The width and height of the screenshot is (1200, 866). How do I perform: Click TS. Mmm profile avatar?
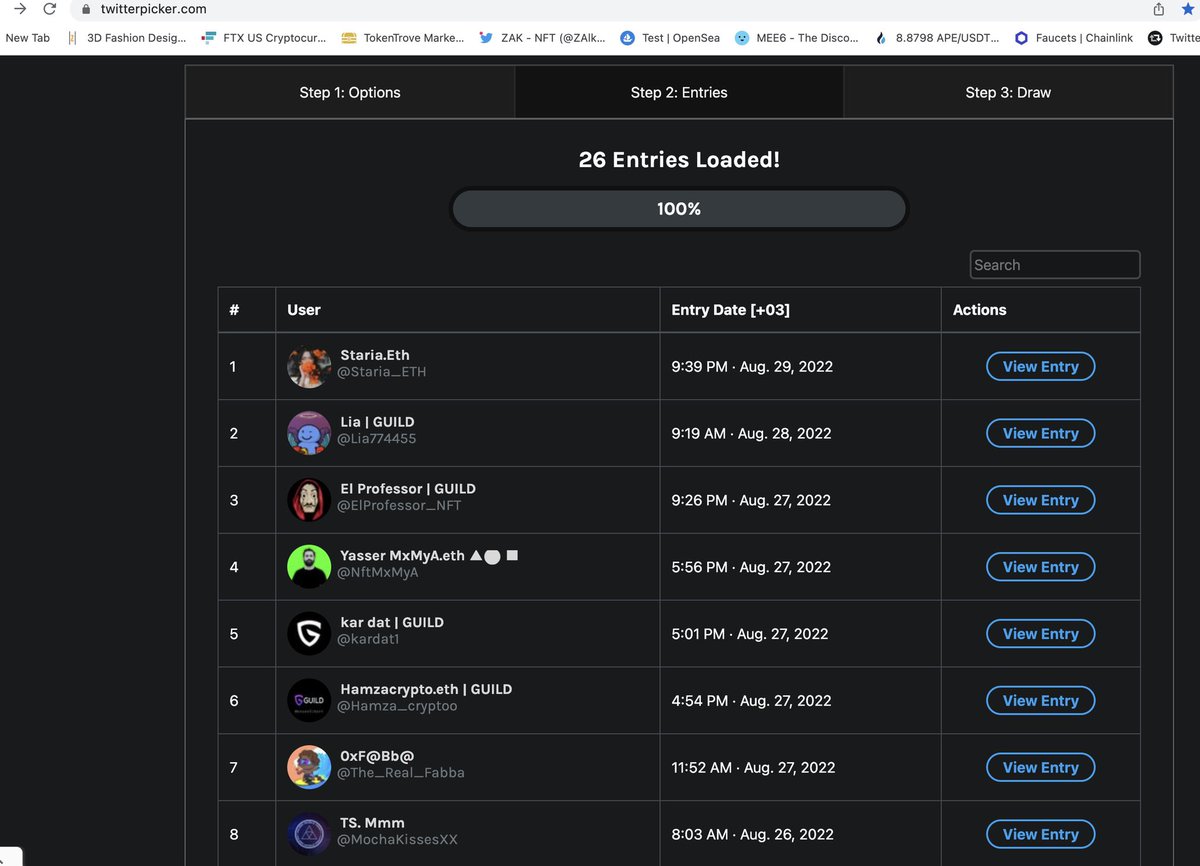(x=309, y=835)
